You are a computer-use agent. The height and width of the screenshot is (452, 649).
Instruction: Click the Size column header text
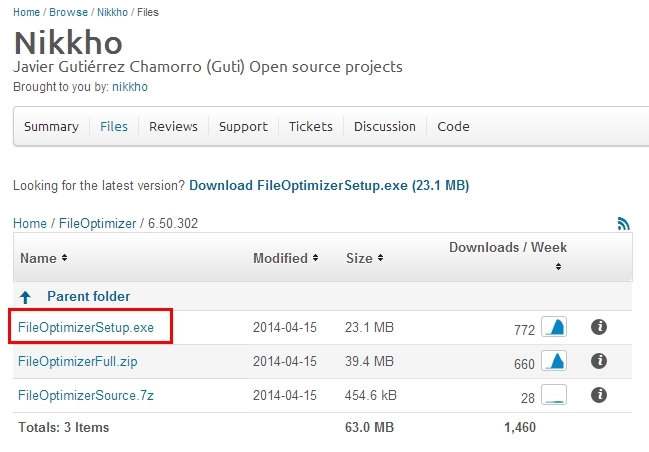click(x=359, y=258)
